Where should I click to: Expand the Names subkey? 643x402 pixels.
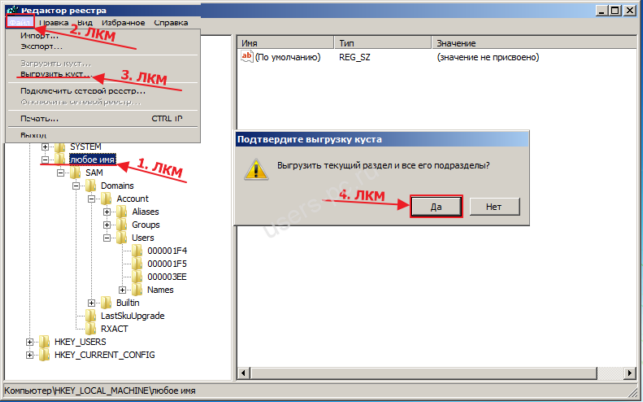click(x=122, y=290)
